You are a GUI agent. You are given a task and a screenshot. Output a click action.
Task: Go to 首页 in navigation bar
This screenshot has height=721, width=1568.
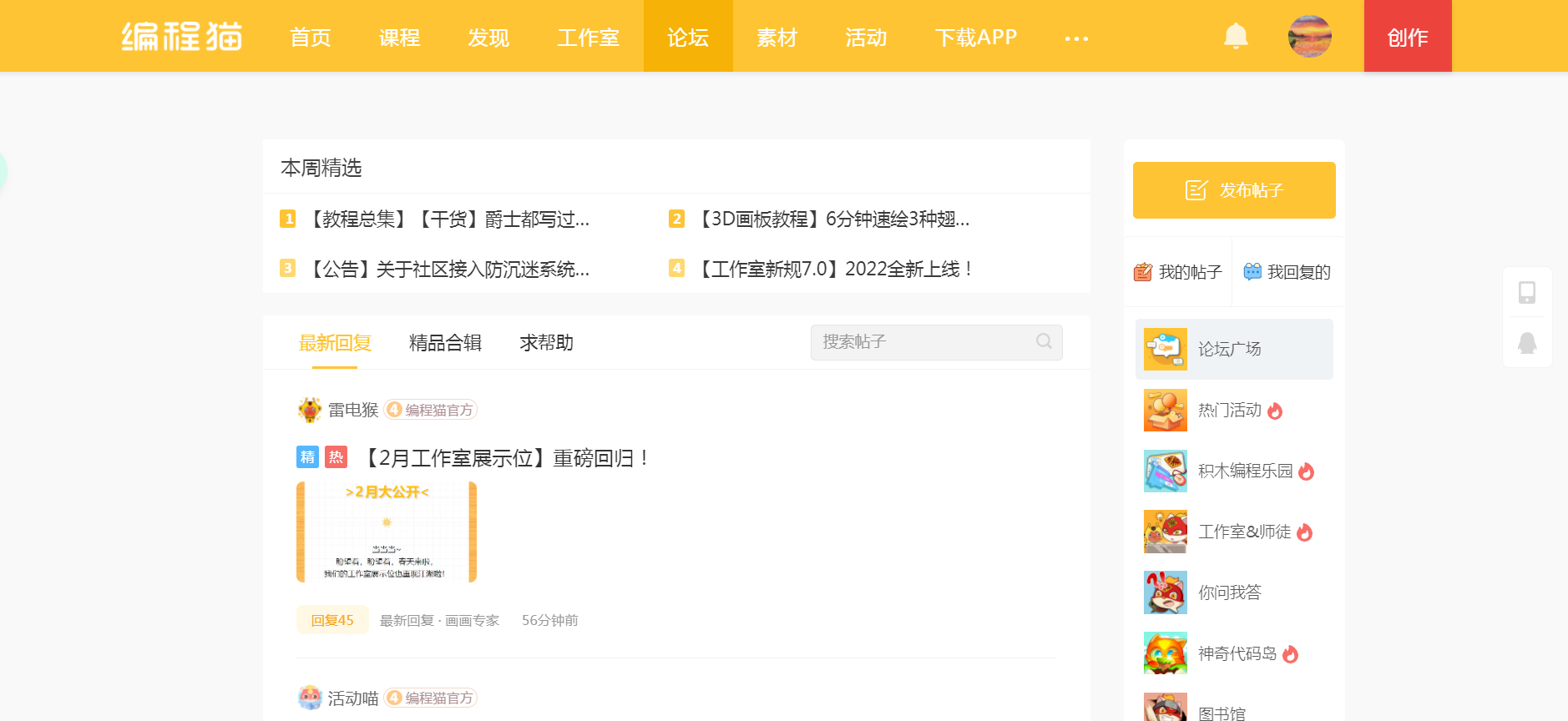(x=311, y=38)
